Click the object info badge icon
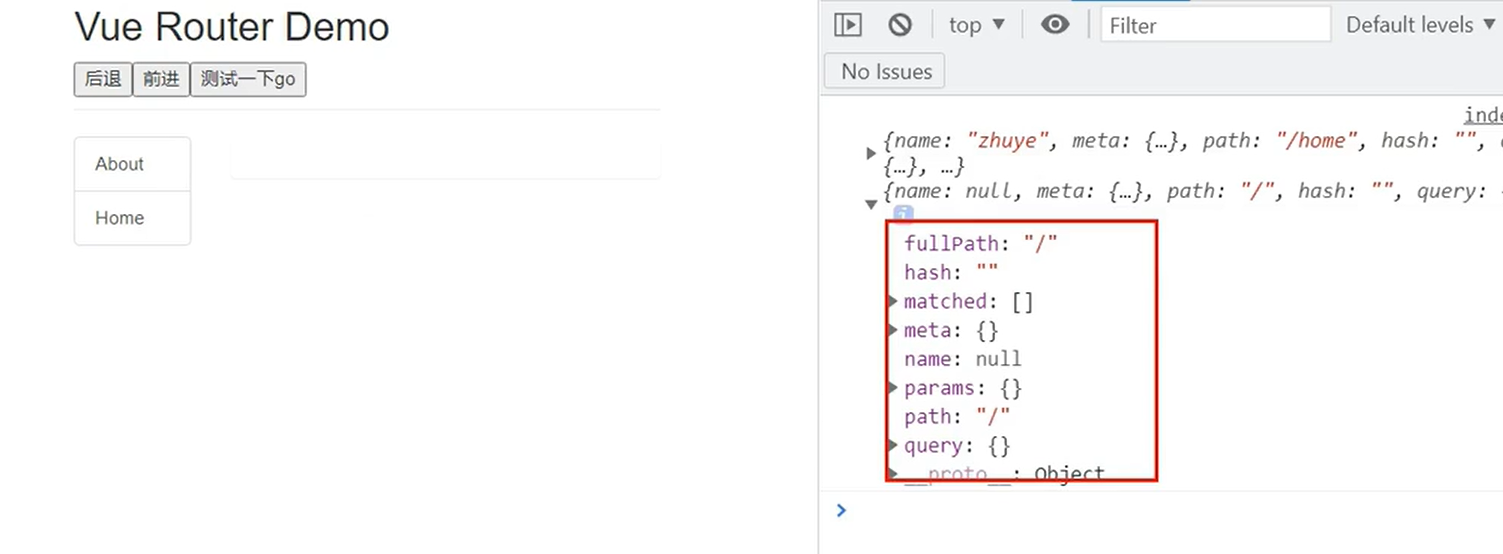 903,212
